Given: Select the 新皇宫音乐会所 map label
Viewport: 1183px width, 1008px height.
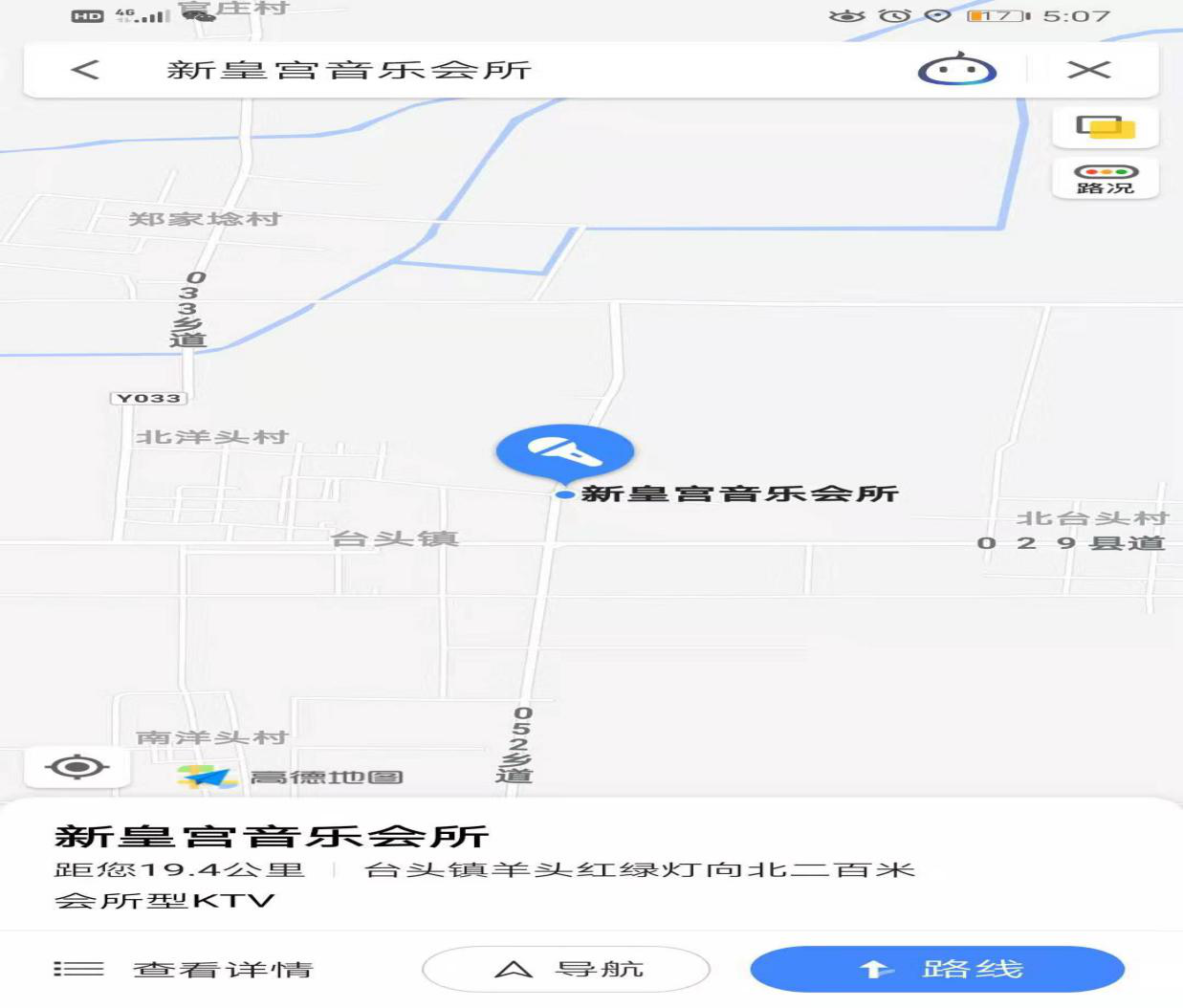Looking at the screenshot, I should tap(739, 493).
